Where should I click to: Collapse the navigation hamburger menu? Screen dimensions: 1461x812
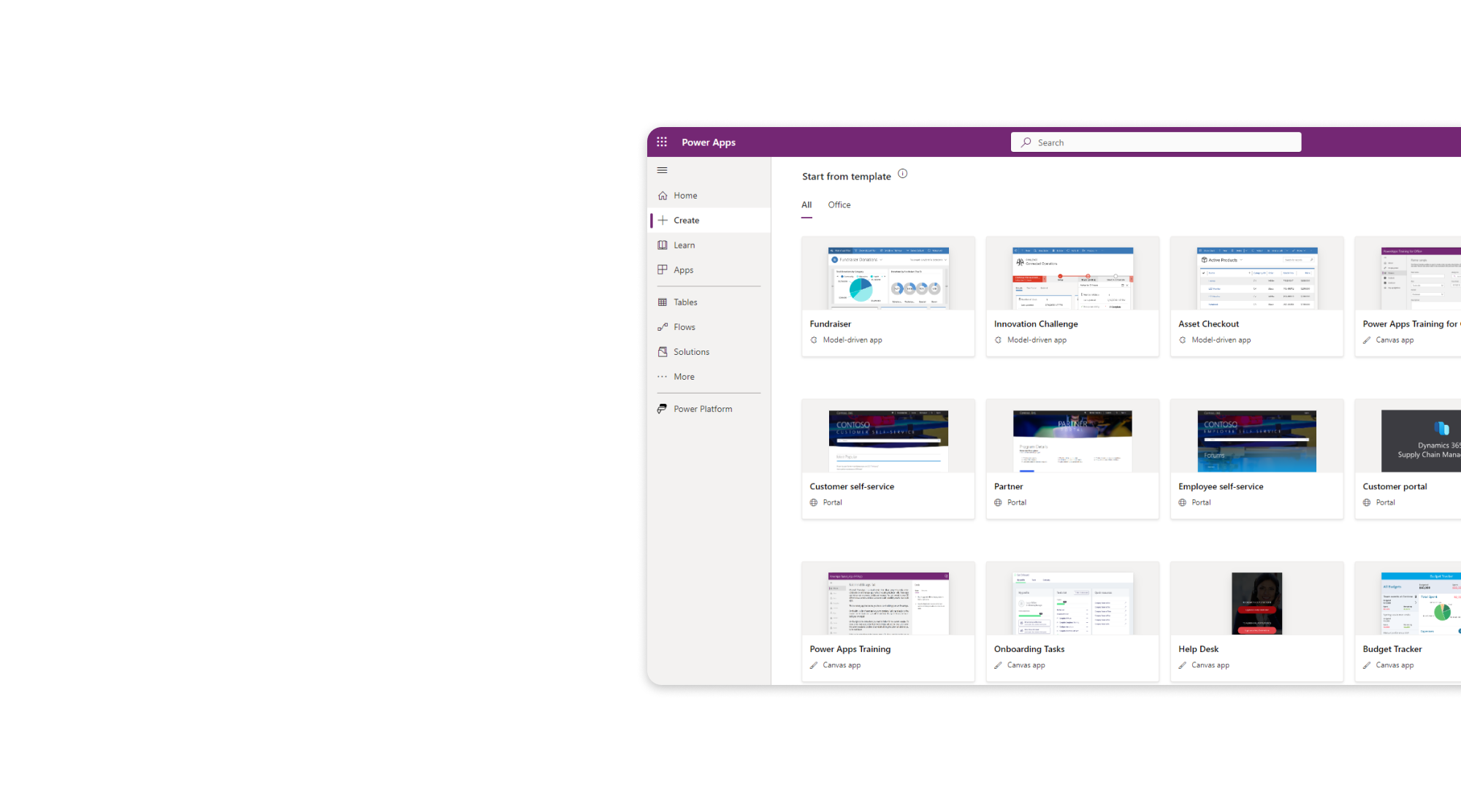[x=663, y=171]
